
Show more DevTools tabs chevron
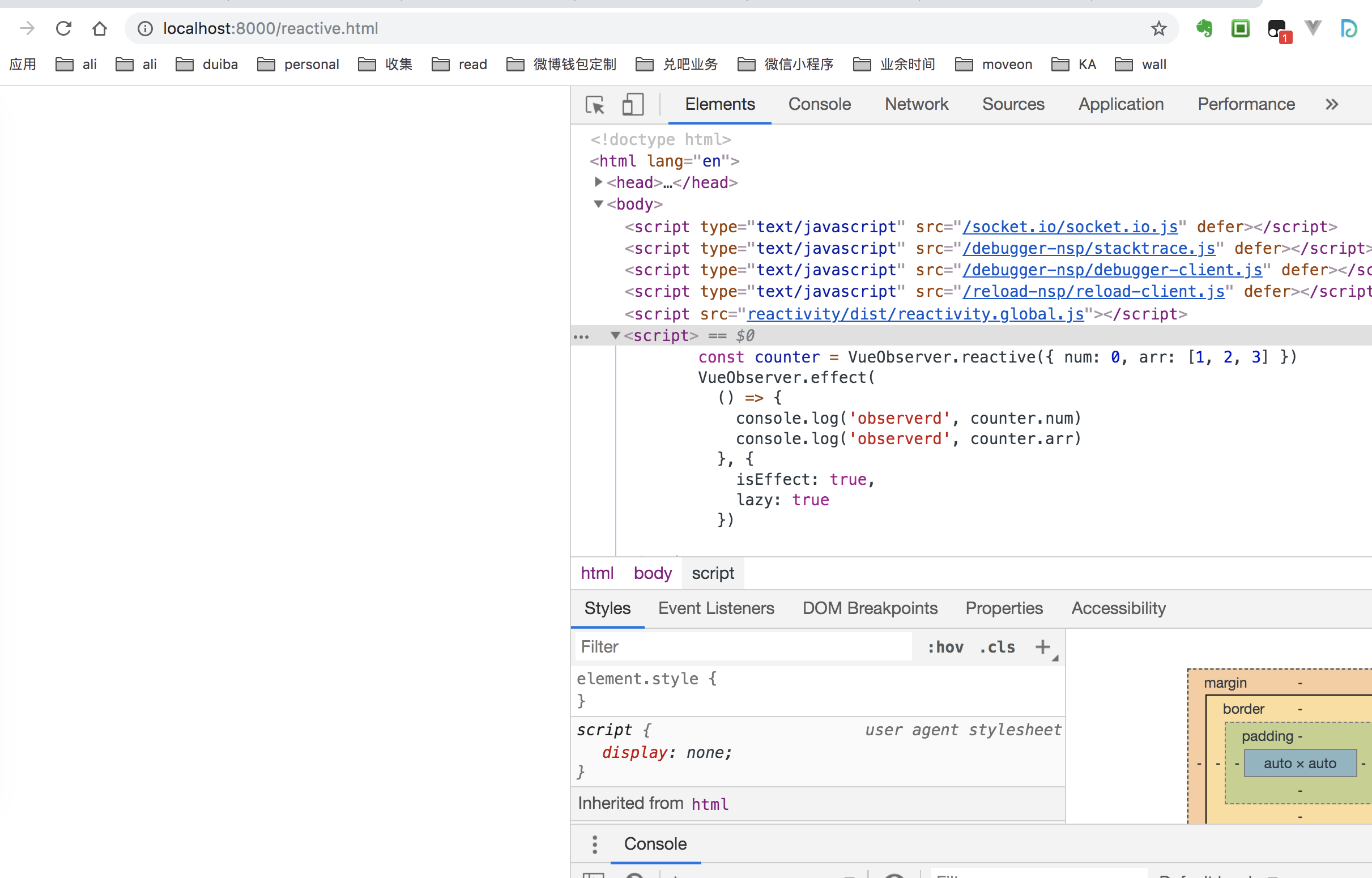tap(1332, 104)
